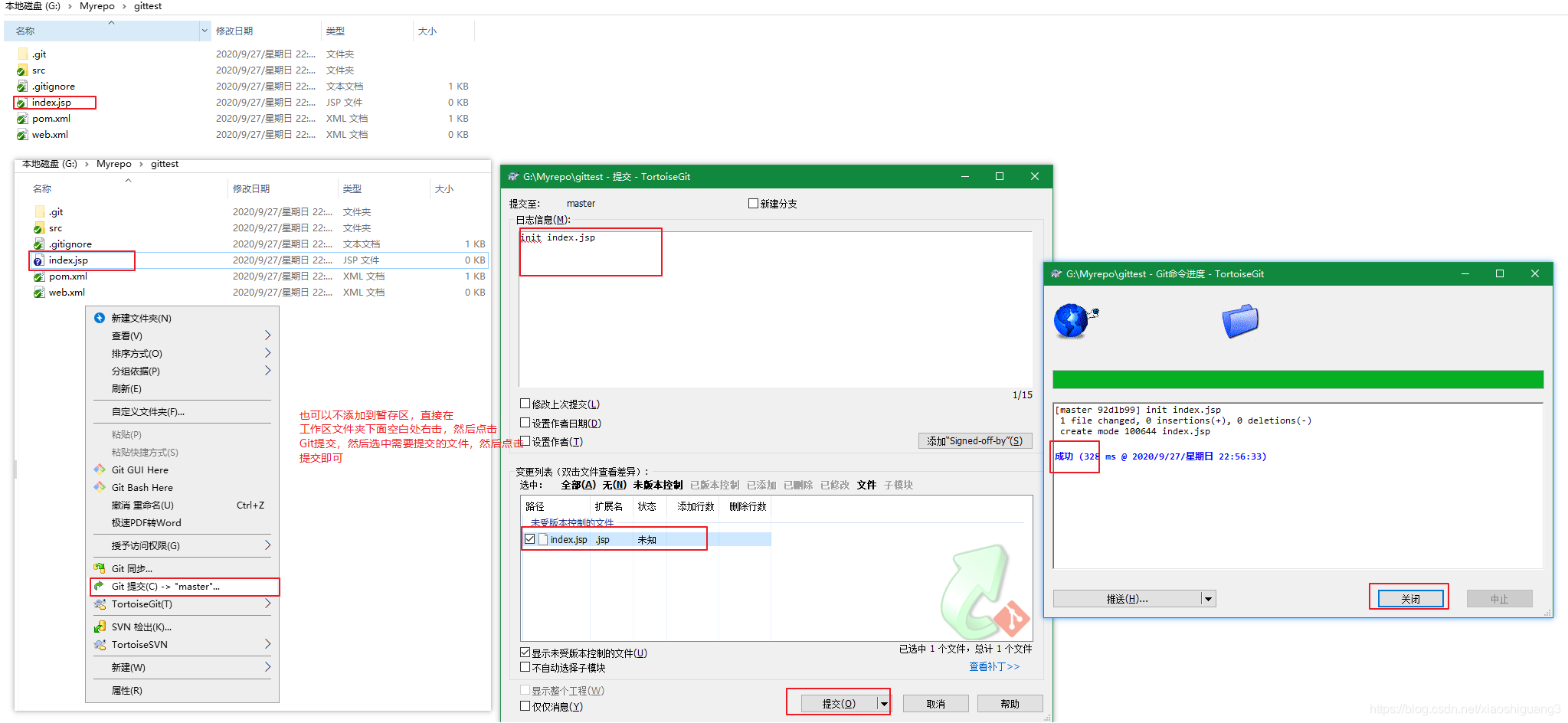Click the .git folder icon in top file list
This screenshot has height=723, width=1568.
point(22,54)
